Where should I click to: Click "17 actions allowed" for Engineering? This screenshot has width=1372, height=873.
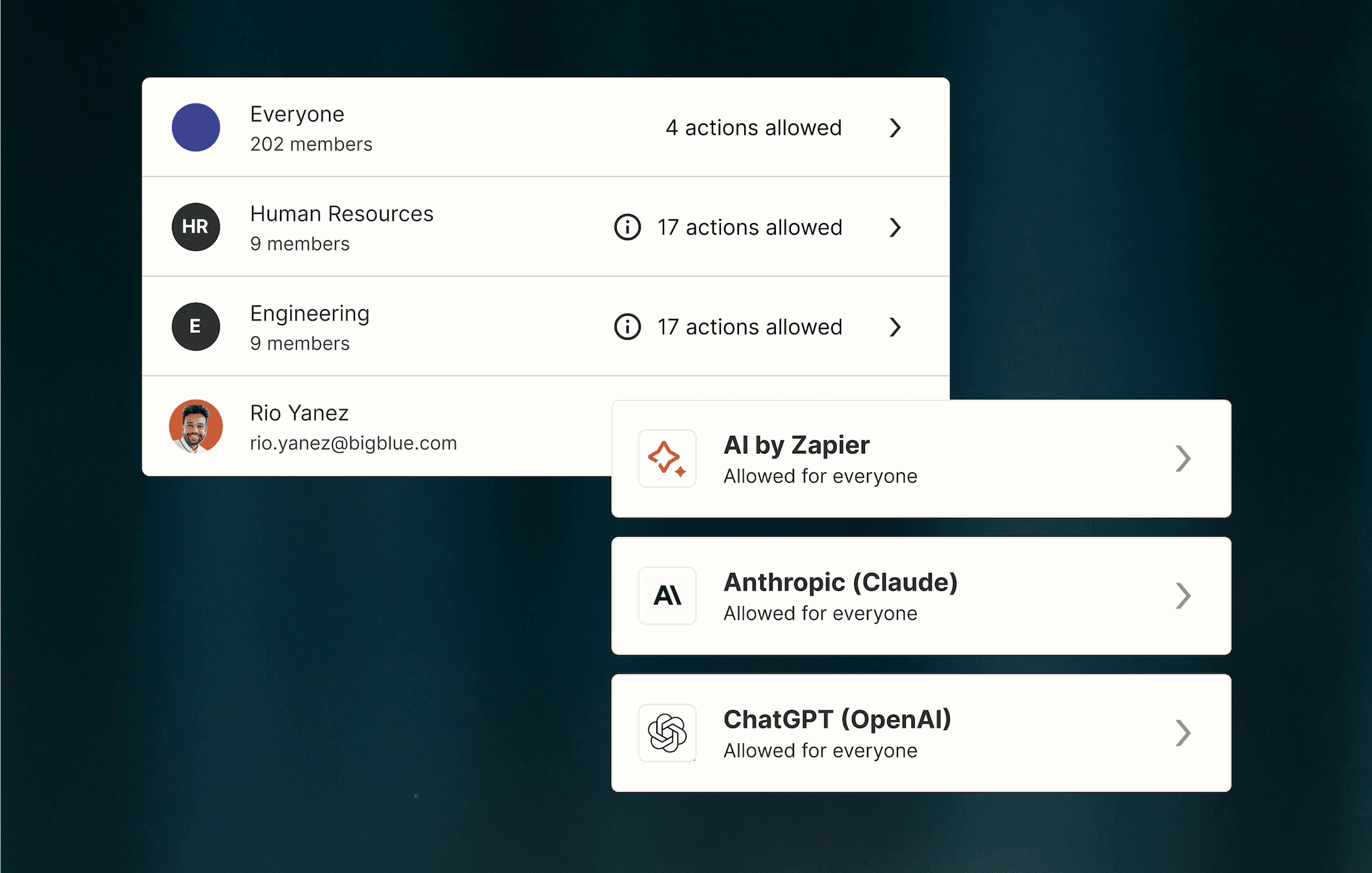click(749, 327)
